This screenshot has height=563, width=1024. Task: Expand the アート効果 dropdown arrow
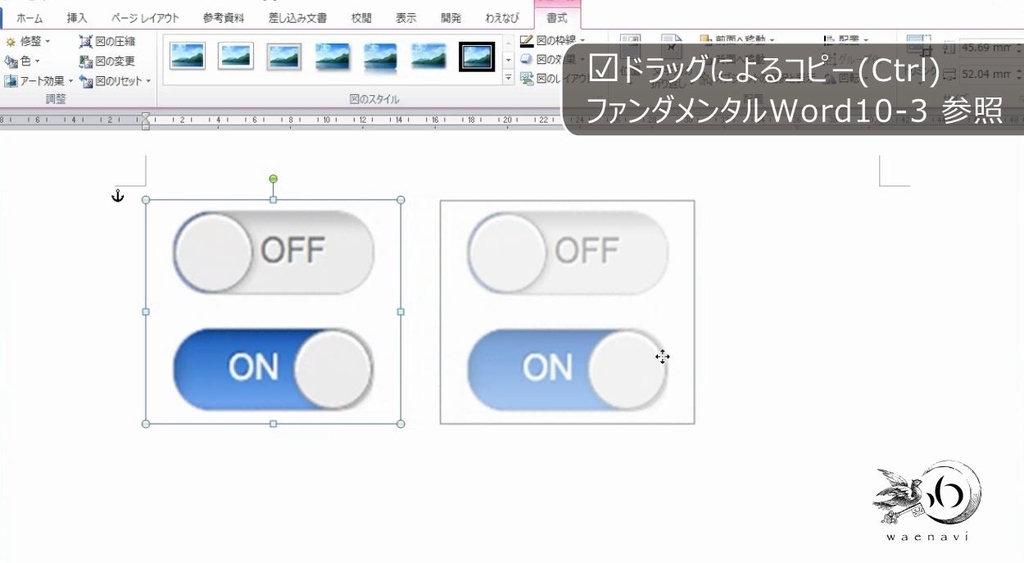pyautogui.click(x=71, y=81)
